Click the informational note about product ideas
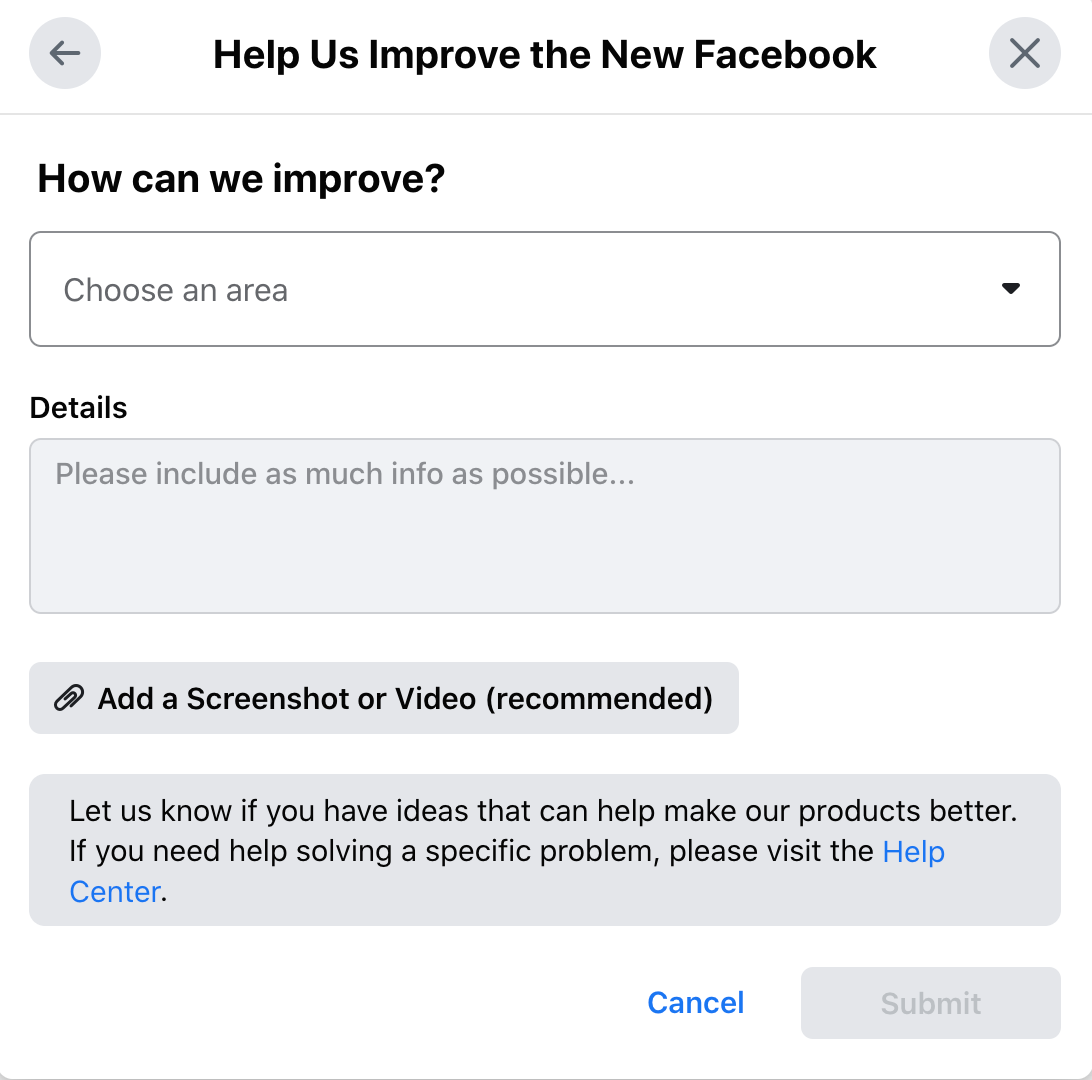The image size is (1092, 1080). pyautogui.click(x=545, y=850)
